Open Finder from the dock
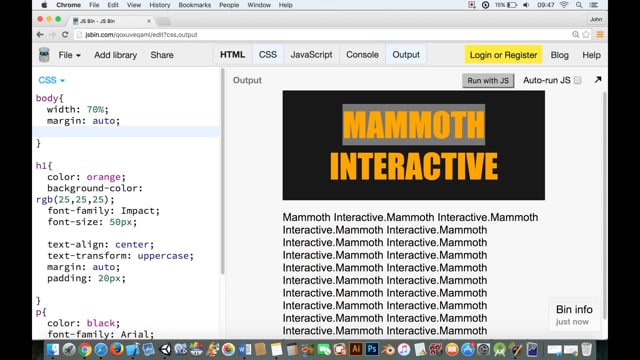 (x=53, y=349)
